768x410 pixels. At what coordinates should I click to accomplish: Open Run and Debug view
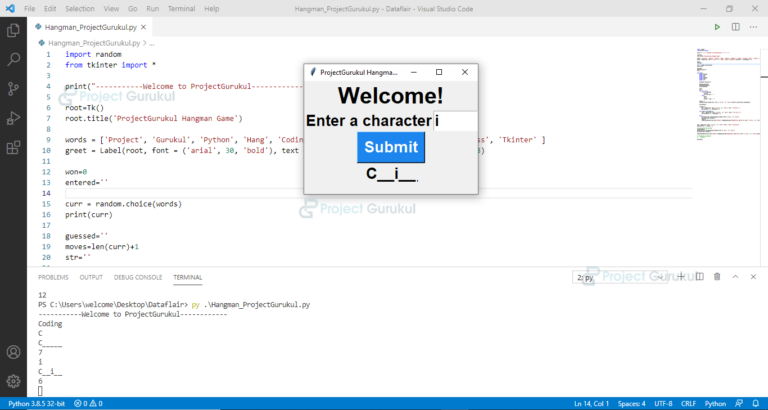(14, 119)
